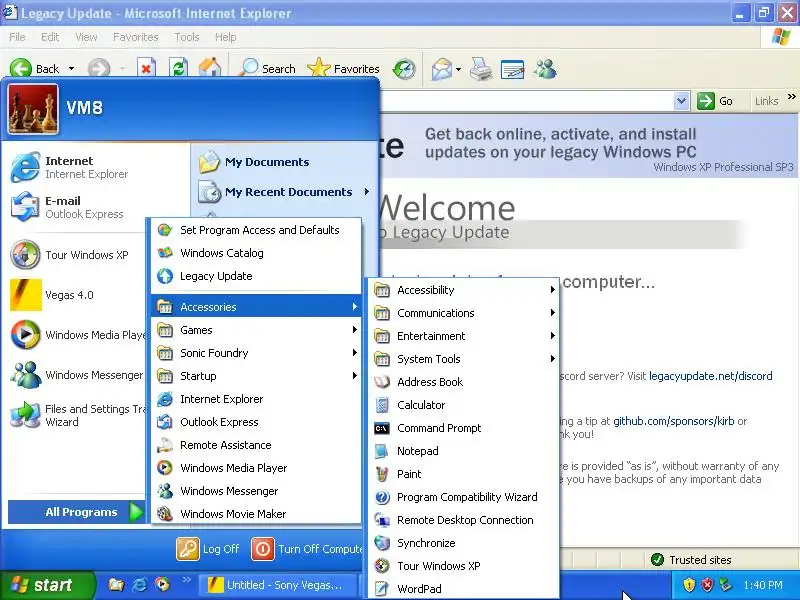Follow the github.com/sponsors/kirb link

point(673,421)
